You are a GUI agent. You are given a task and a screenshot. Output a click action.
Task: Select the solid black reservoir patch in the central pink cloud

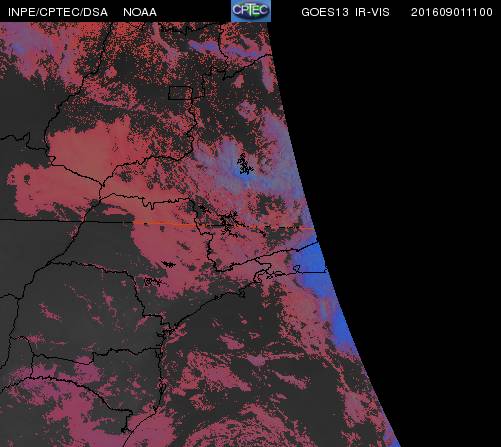click(169, 264)
